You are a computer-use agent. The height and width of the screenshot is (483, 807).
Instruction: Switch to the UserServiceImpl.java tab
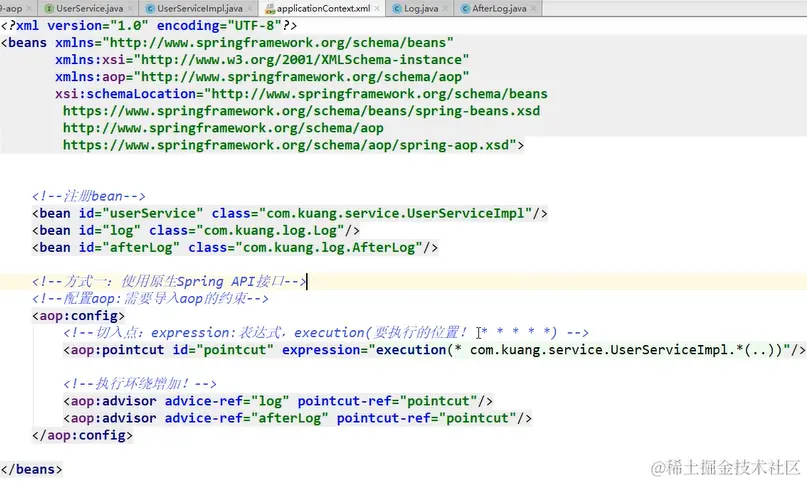(200, 8)
